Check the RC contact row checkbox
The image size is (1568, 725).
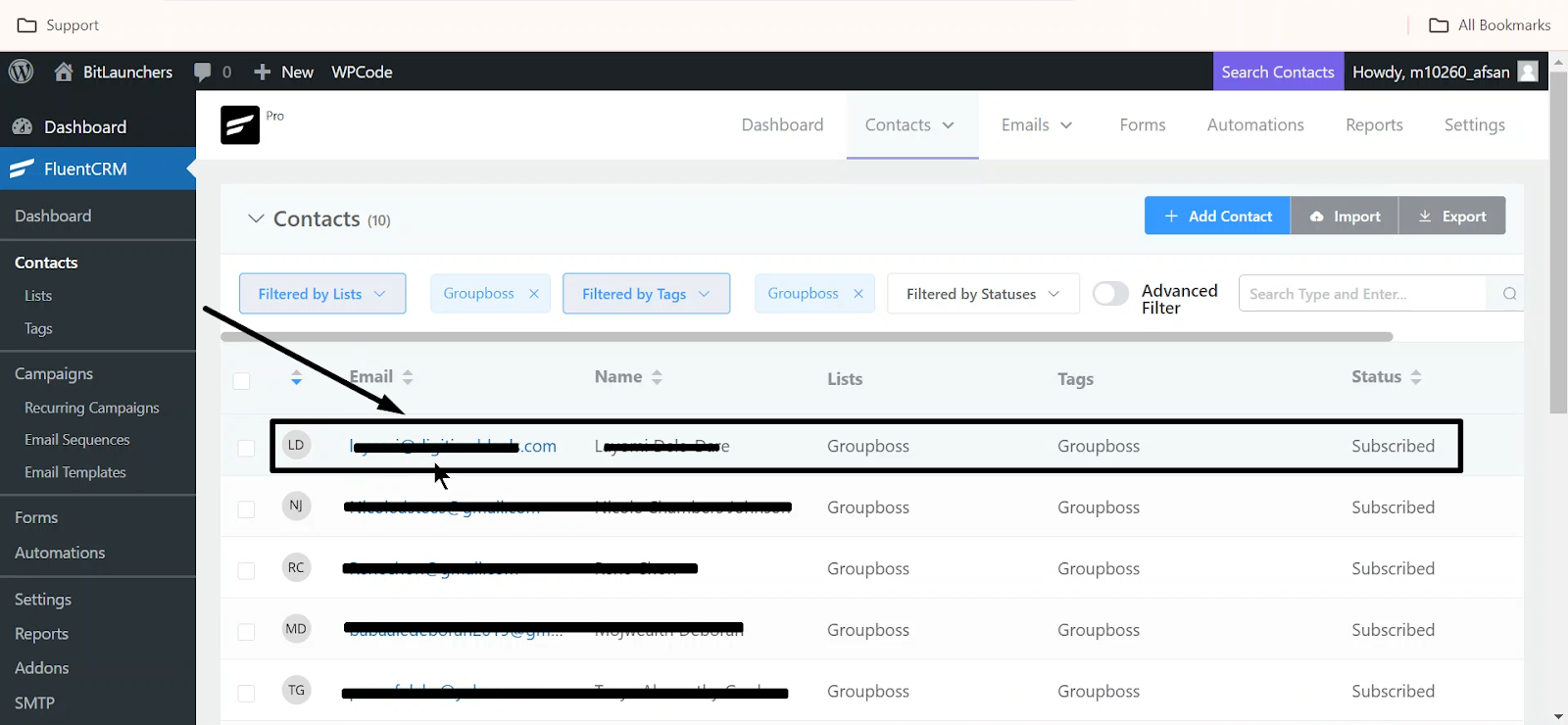click(x=246, y=570)
